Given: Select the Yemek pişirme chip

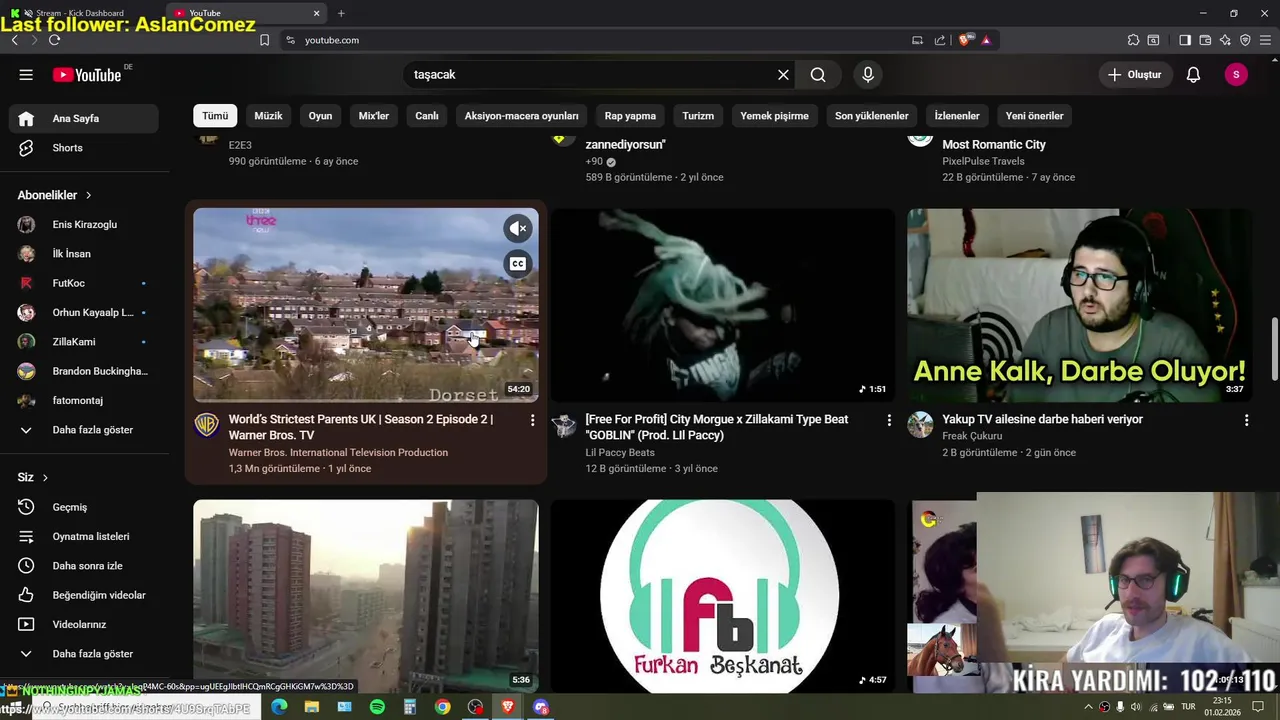Looking at the screenshot, I should click(774, 116).
